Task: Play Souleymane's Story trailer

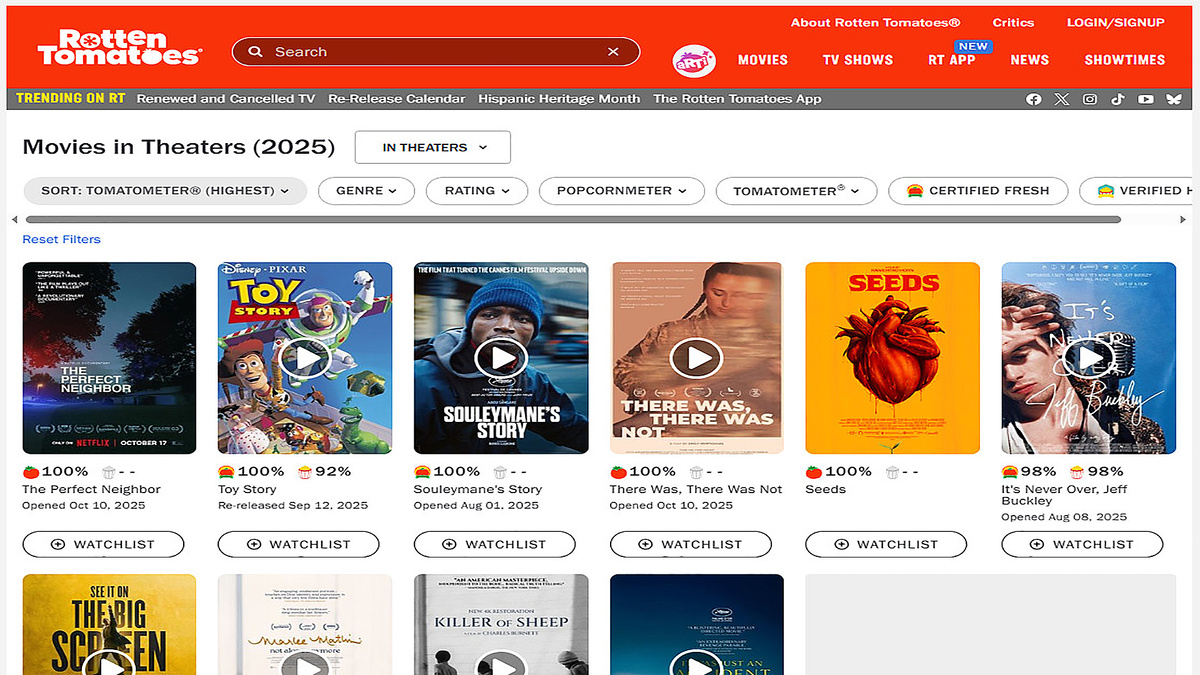Action: [x=501, y=357]
